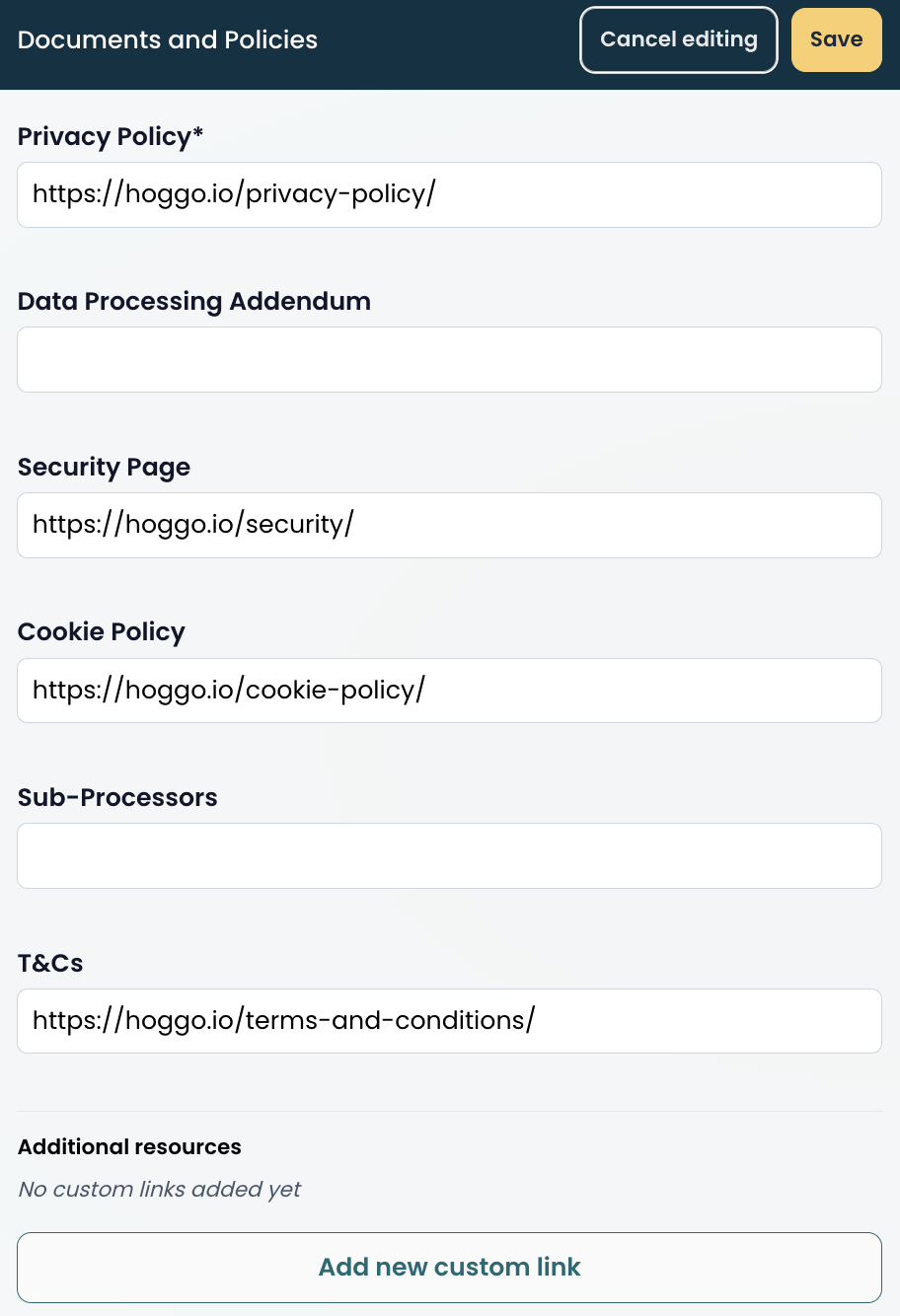Image resolution: width=900 pixels, height=1316 pixels.
Task: Click the No custom links added yet text
Action: (x=159, y=1189)
